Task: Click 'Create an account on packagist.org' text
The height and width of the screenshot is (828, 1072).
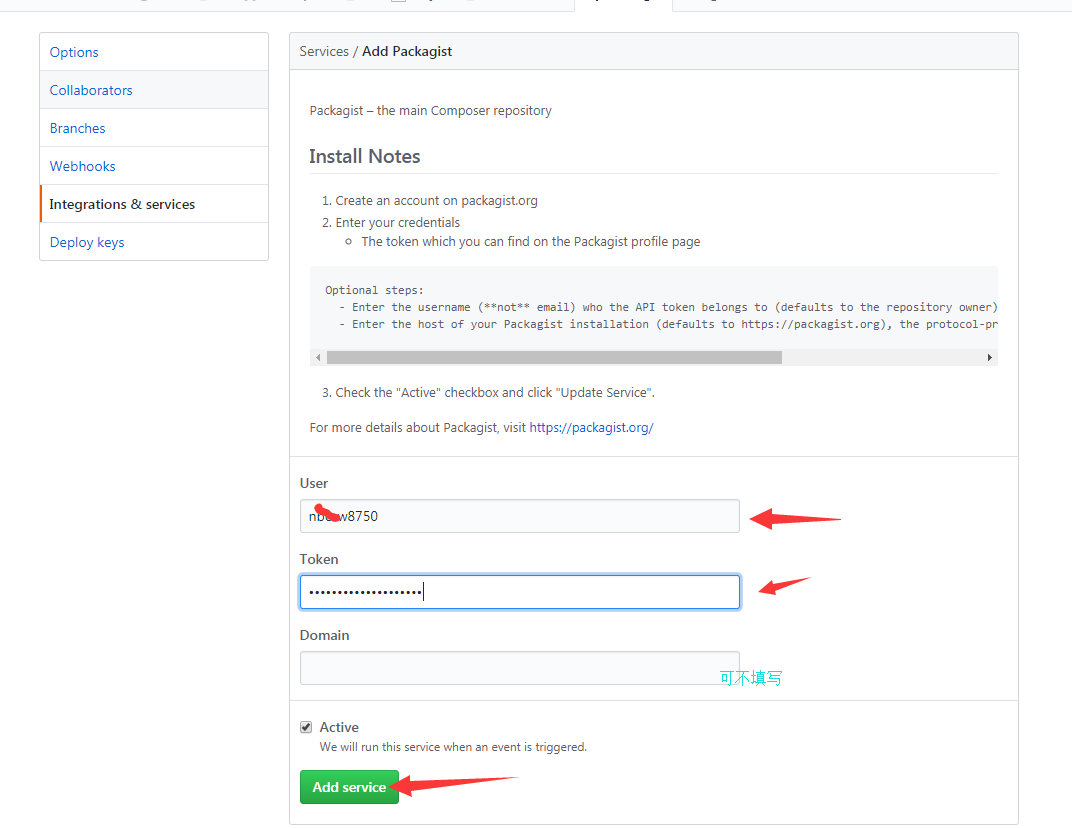Action: [x=436, y=200]
